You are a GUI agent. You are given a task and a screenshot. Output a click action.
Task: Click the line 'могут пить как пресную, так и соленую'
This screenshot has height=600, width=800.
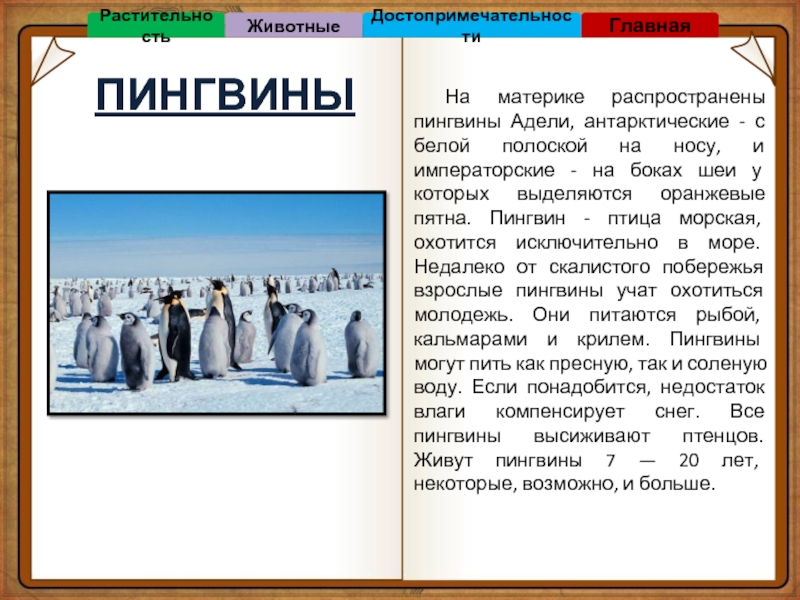[x=590, y=363]
